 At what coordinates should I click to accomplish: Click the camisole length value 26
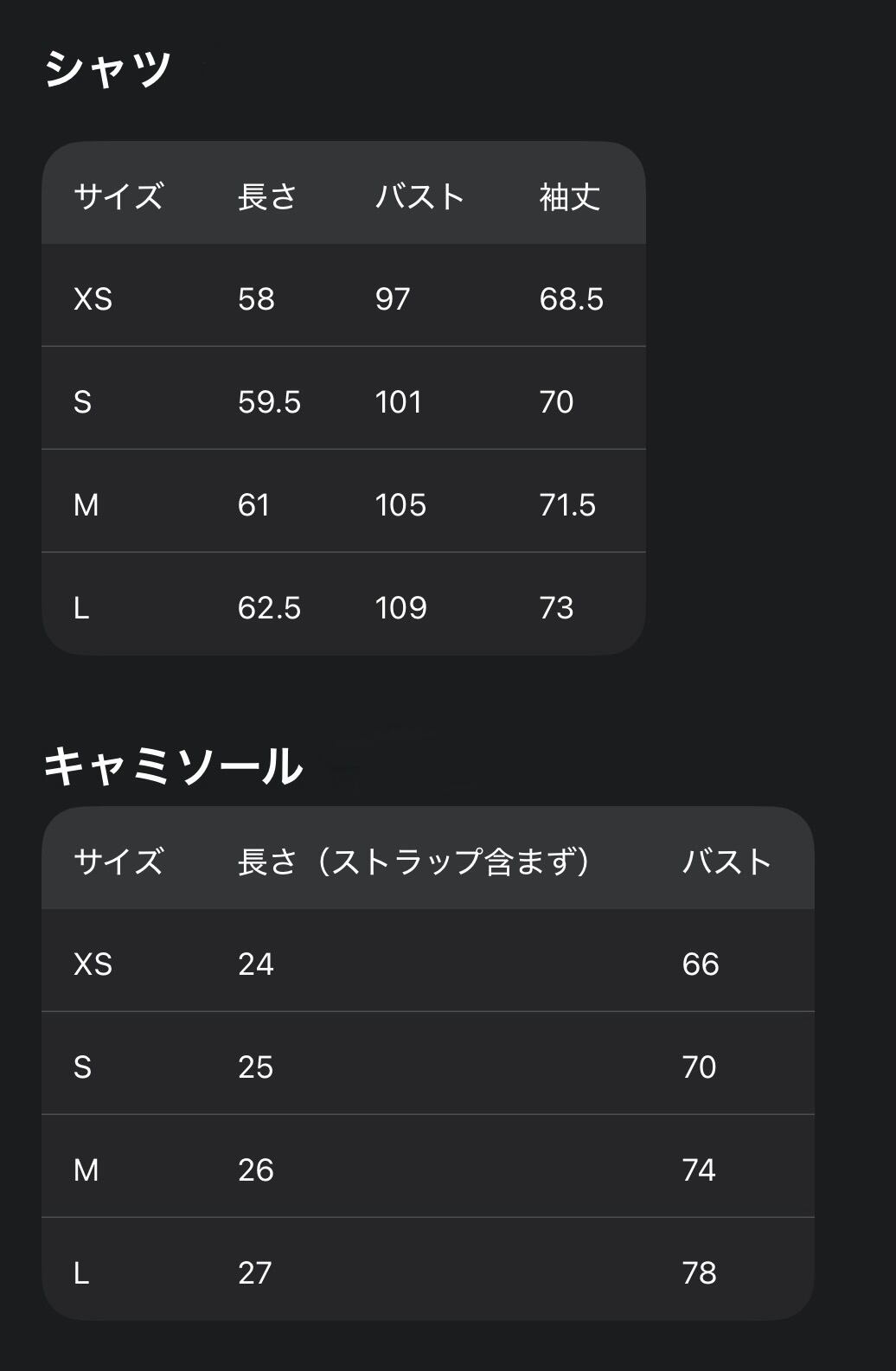coord(256,1170)
